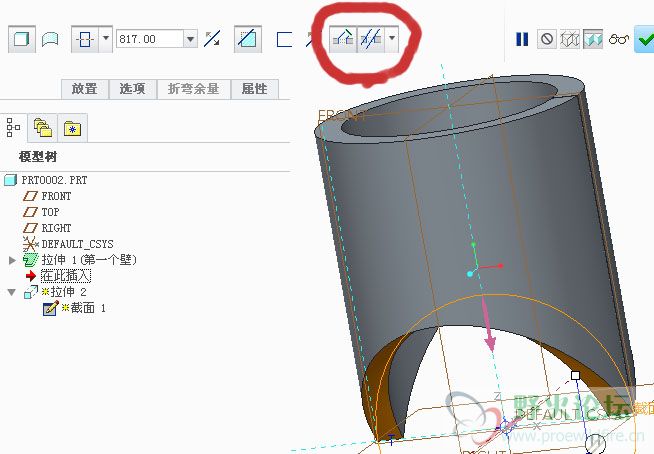Viewport: 654px width, 454px height.
Task: Select the surface extrude option
Action: pos(50,40)
